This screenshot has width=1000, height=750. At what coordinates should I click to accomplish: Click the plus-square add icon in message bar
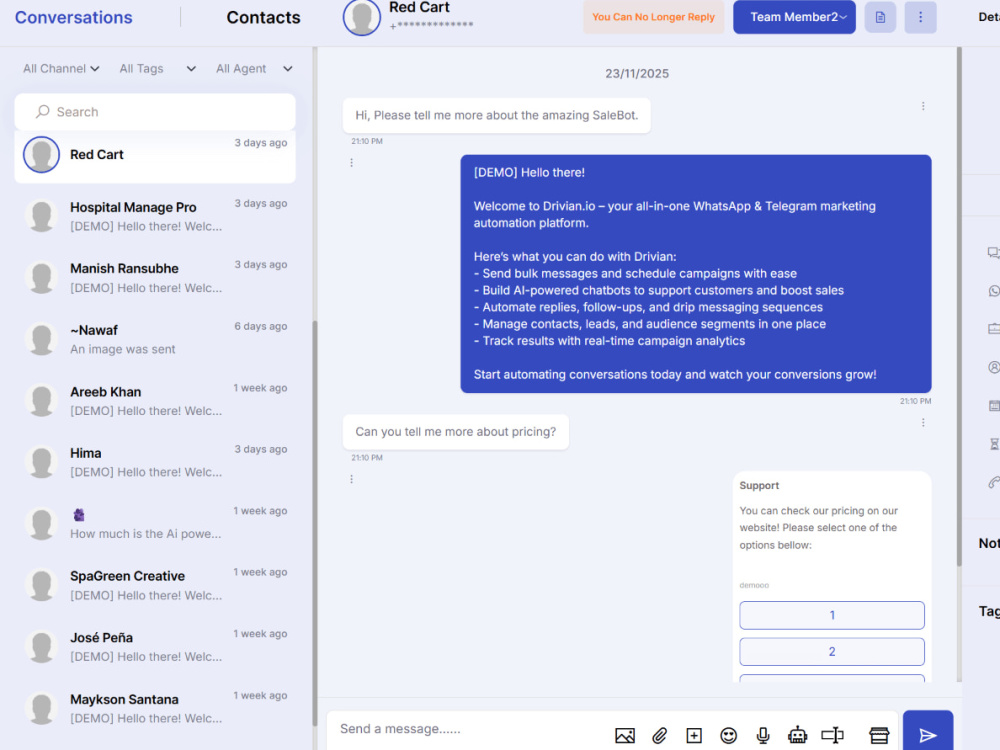click(x=694, y=735)
